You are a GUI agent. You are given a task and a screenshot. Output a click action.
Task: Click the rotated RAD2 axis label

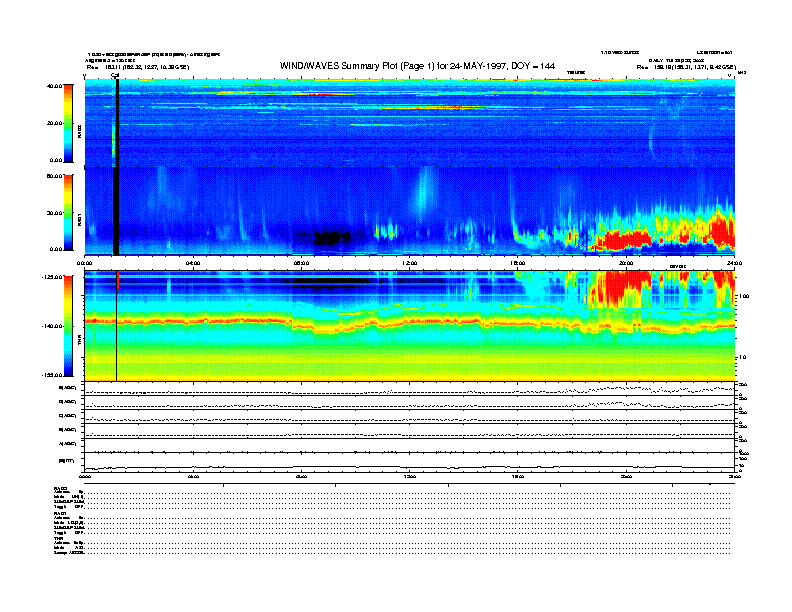pyautogui.click(x=79, y=131)
